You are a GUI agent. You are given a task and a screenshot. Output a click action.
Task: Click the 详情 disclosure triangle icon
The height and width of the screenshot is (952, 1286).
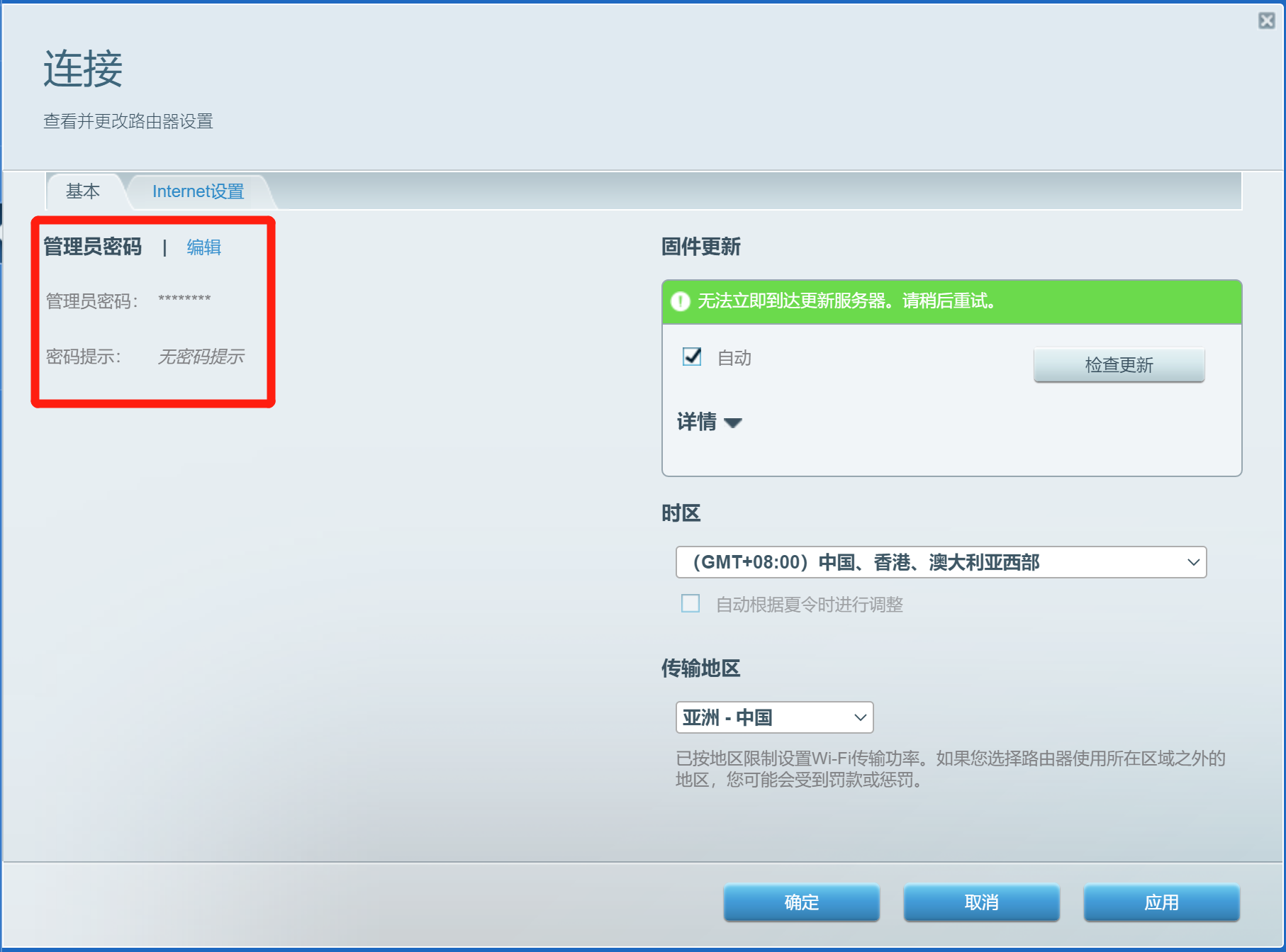click(x=733, y=423)
